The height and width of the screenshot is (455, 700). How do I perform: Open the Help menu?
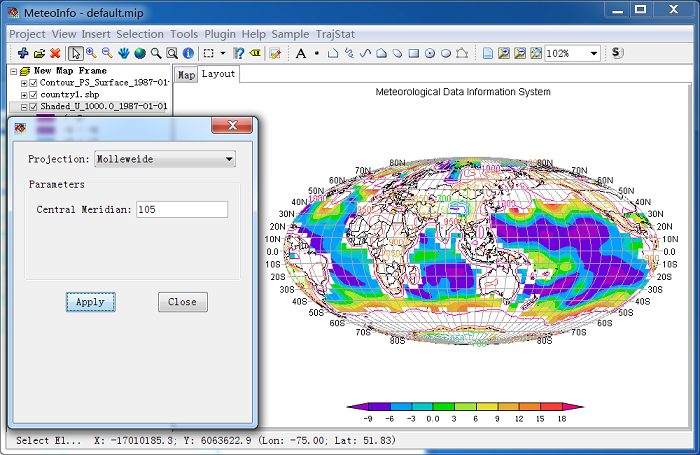254,34
